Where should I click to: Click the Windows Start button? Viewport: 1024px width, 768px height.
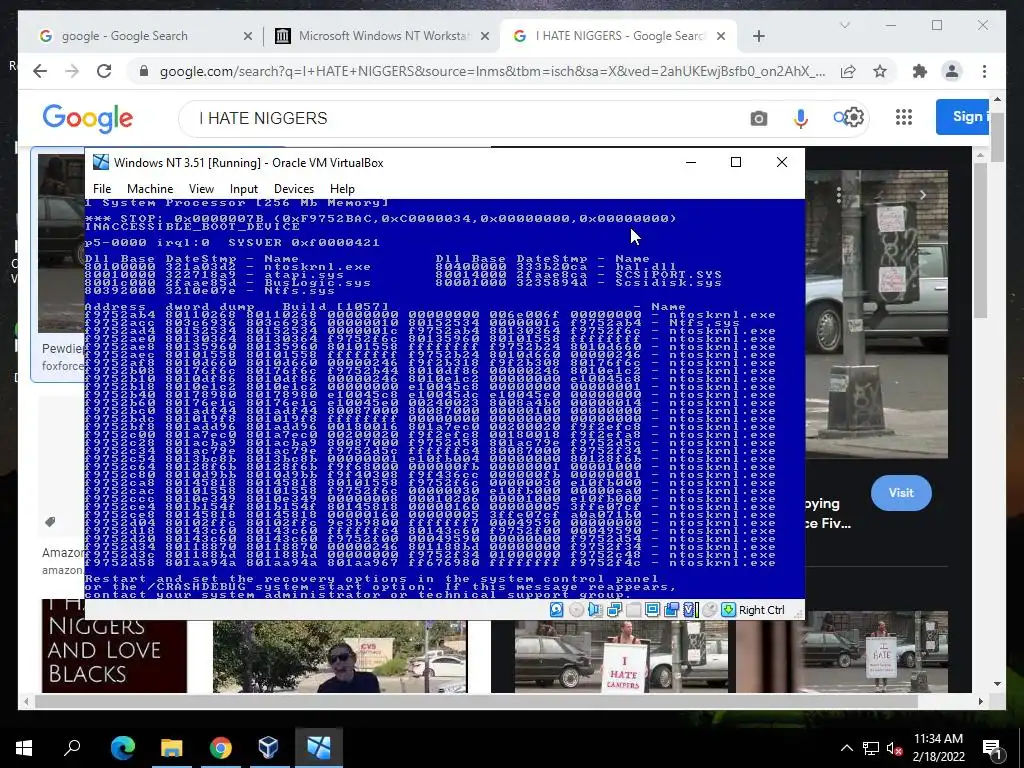pos(24,748)
